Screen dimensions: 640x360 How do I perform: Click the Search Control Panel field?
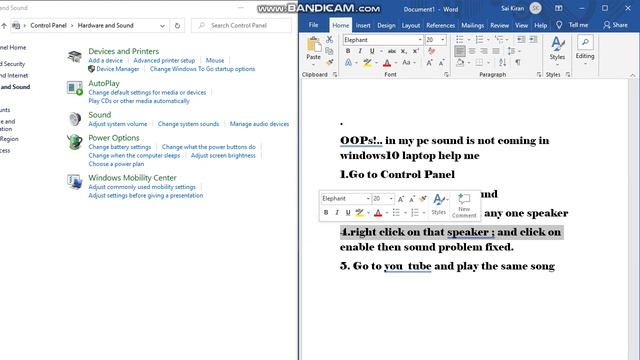(241, 25)
